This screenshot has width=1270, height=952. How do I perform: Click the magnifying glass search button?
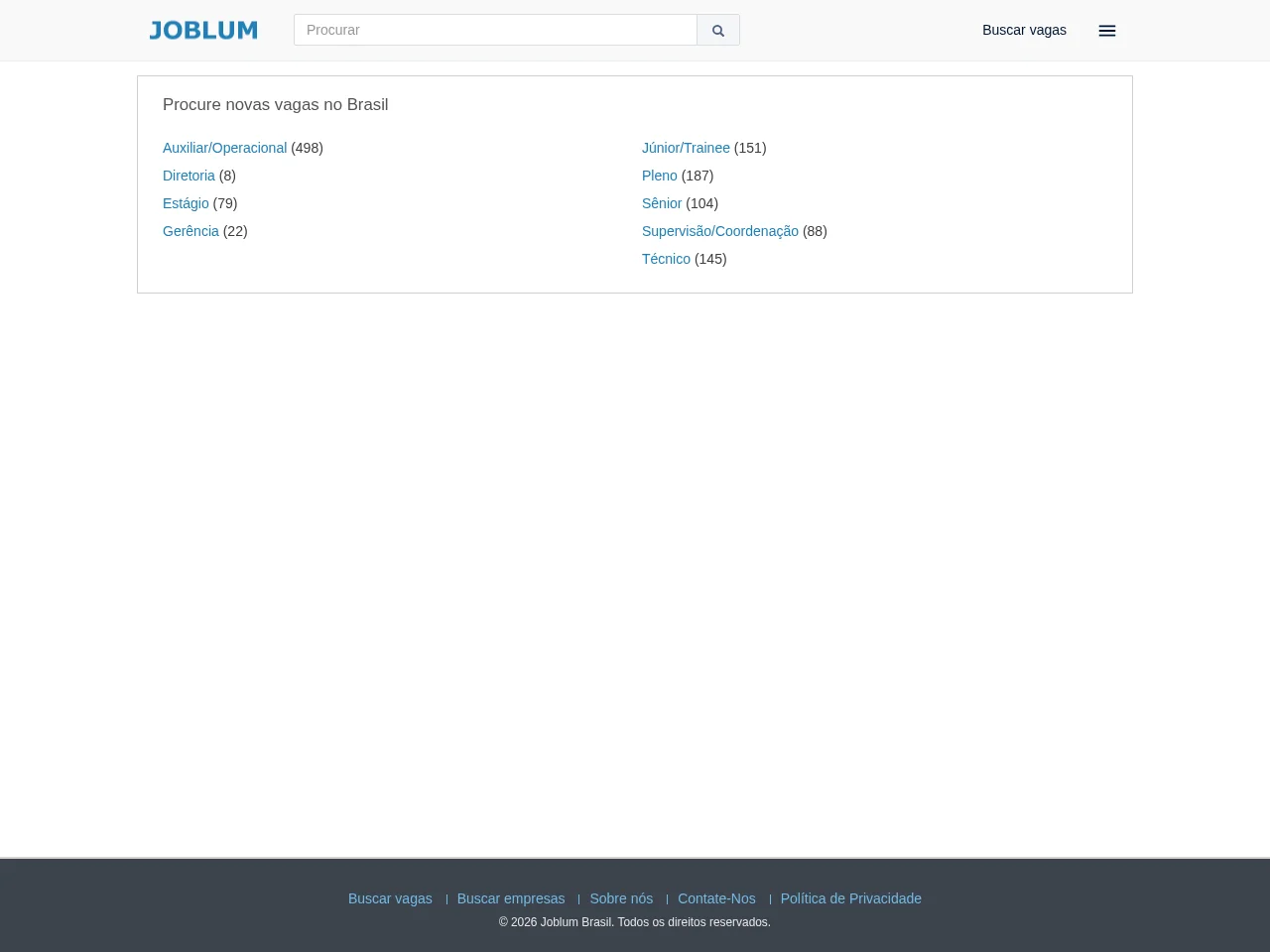pyautogui.click(x=718, y=30)
